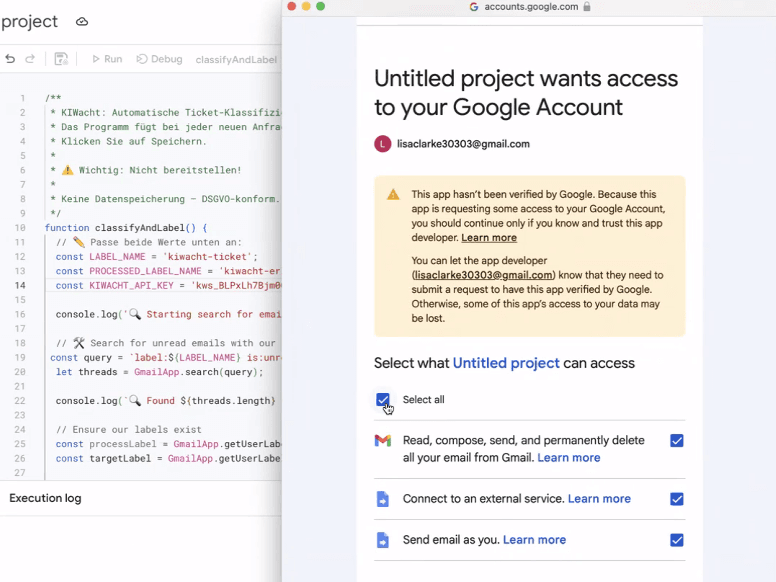Click the Google G favicon in title bar
776x582 pixels.
tap(474, 6)
